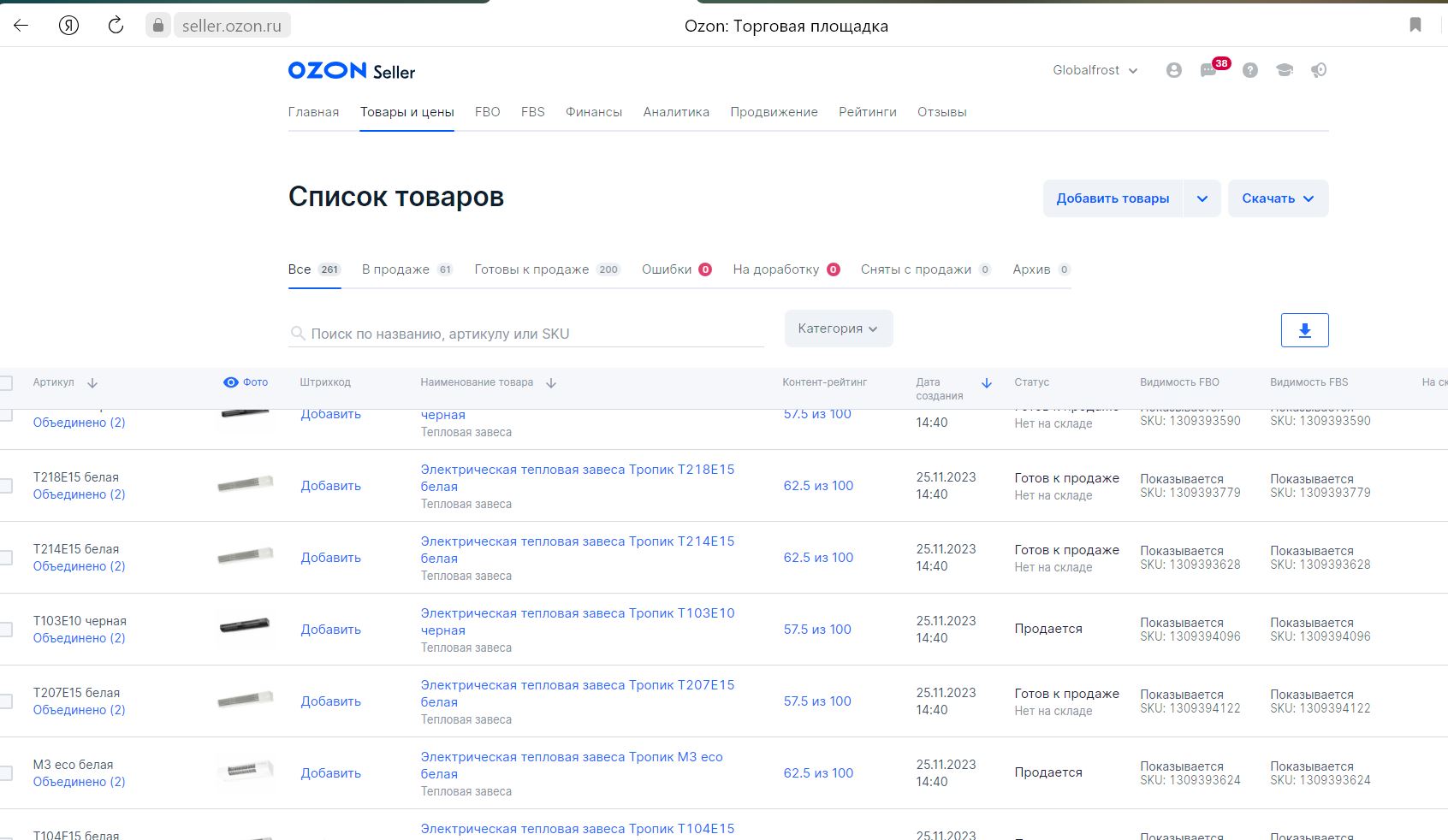Switch to the На доработку tab
1448x840 pixels.
pyautogui.click(x=786, y=269)
